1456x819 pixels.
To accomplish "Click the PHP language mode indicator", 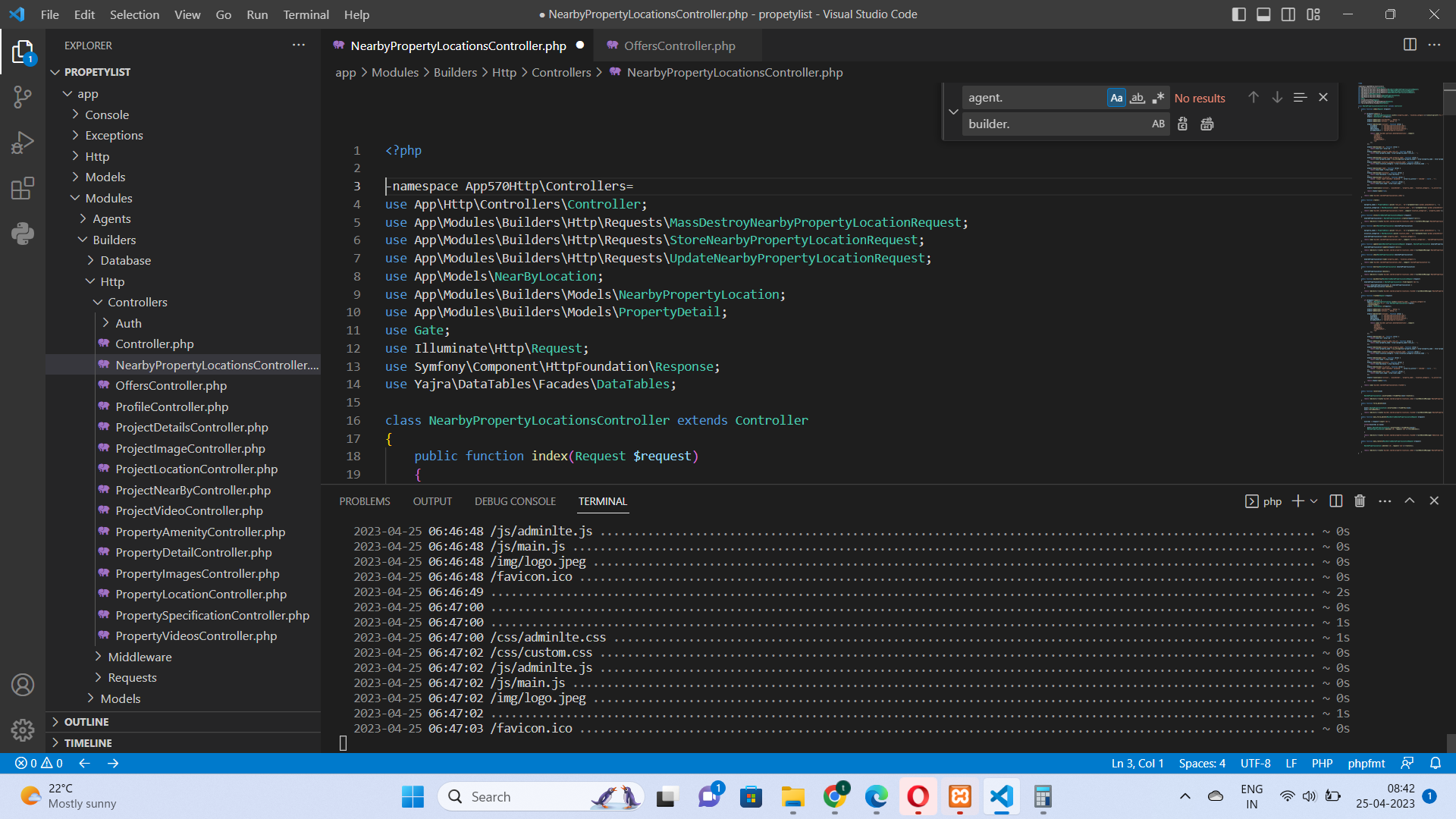I will tap(1322, 763).
